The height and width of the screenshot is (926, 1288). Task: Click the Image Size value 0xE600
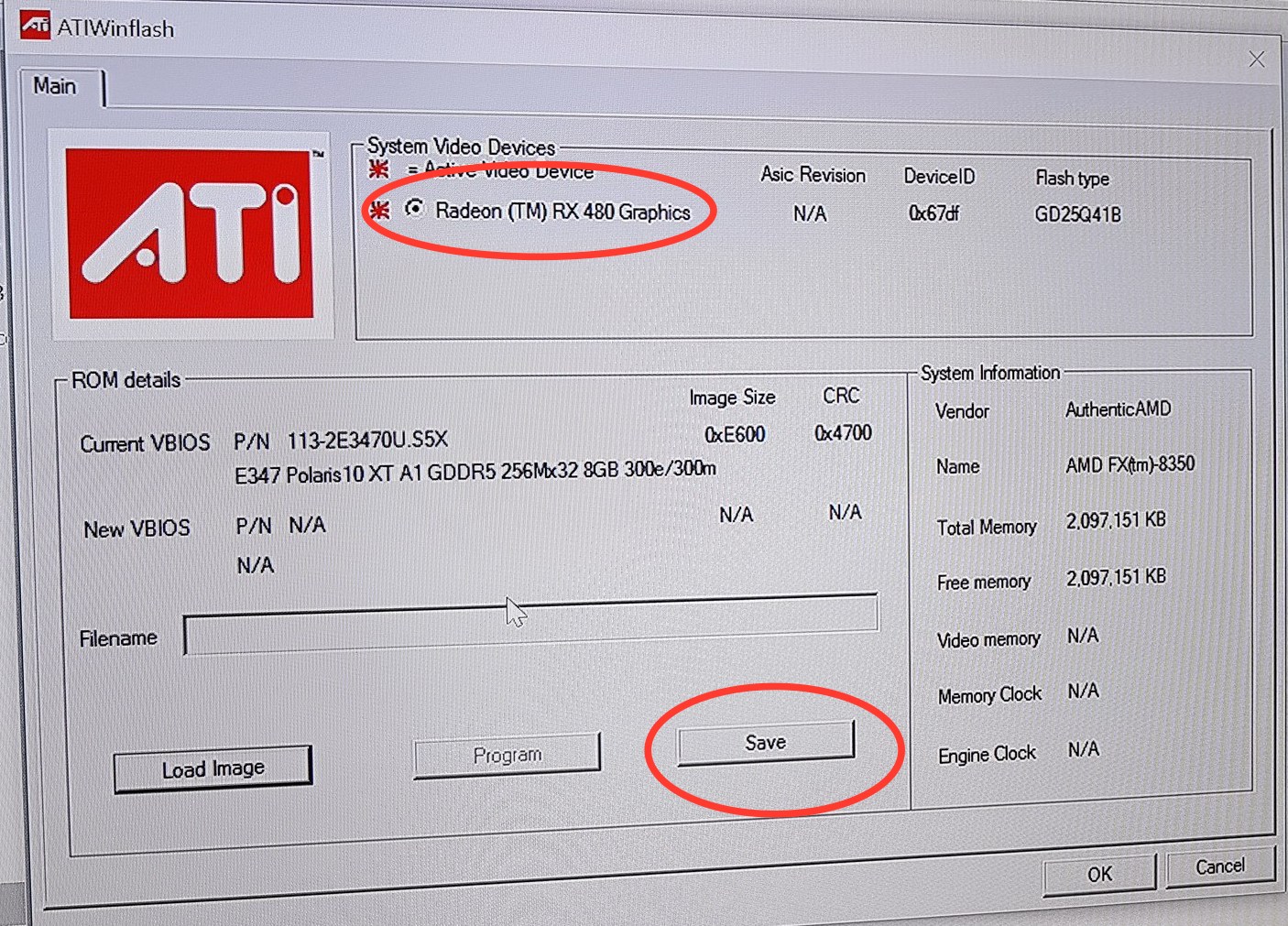click(735, 434)
